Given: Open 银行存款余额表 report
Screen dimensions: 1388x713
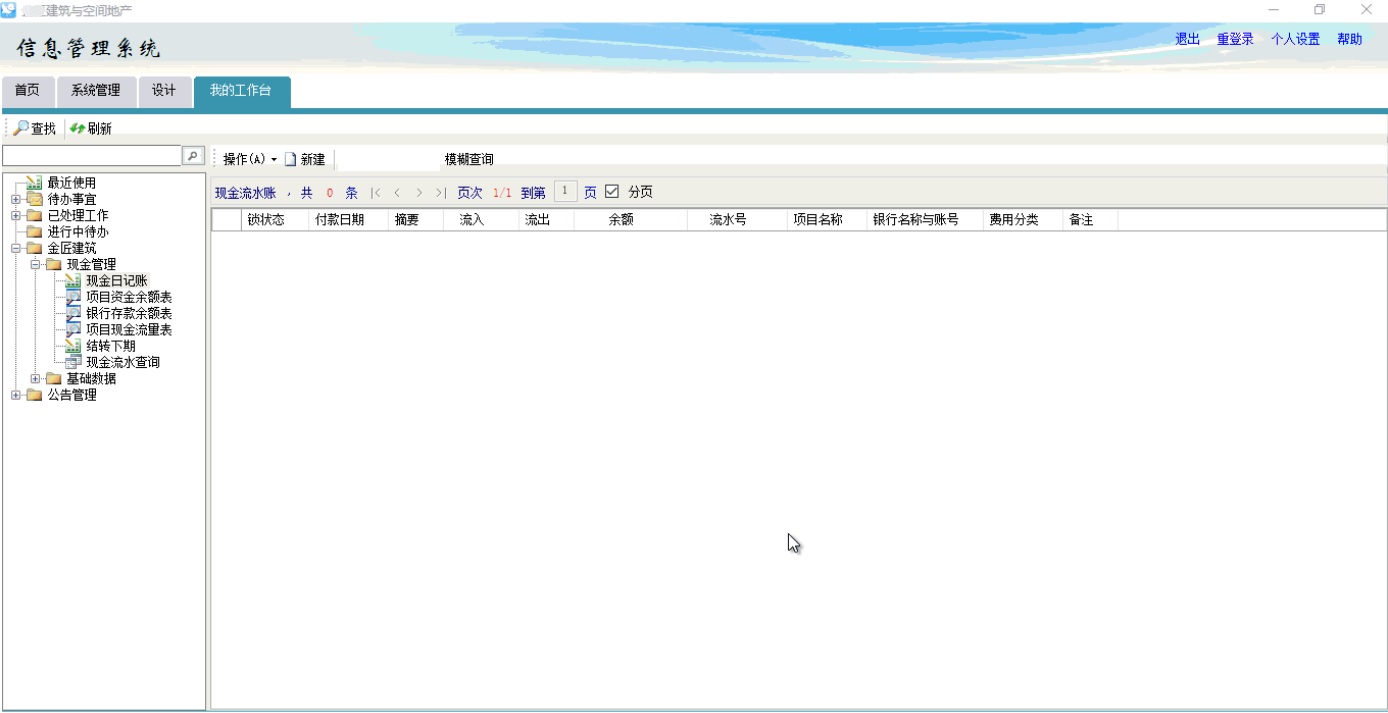Looking at the screenshot, I should (128, 313).
